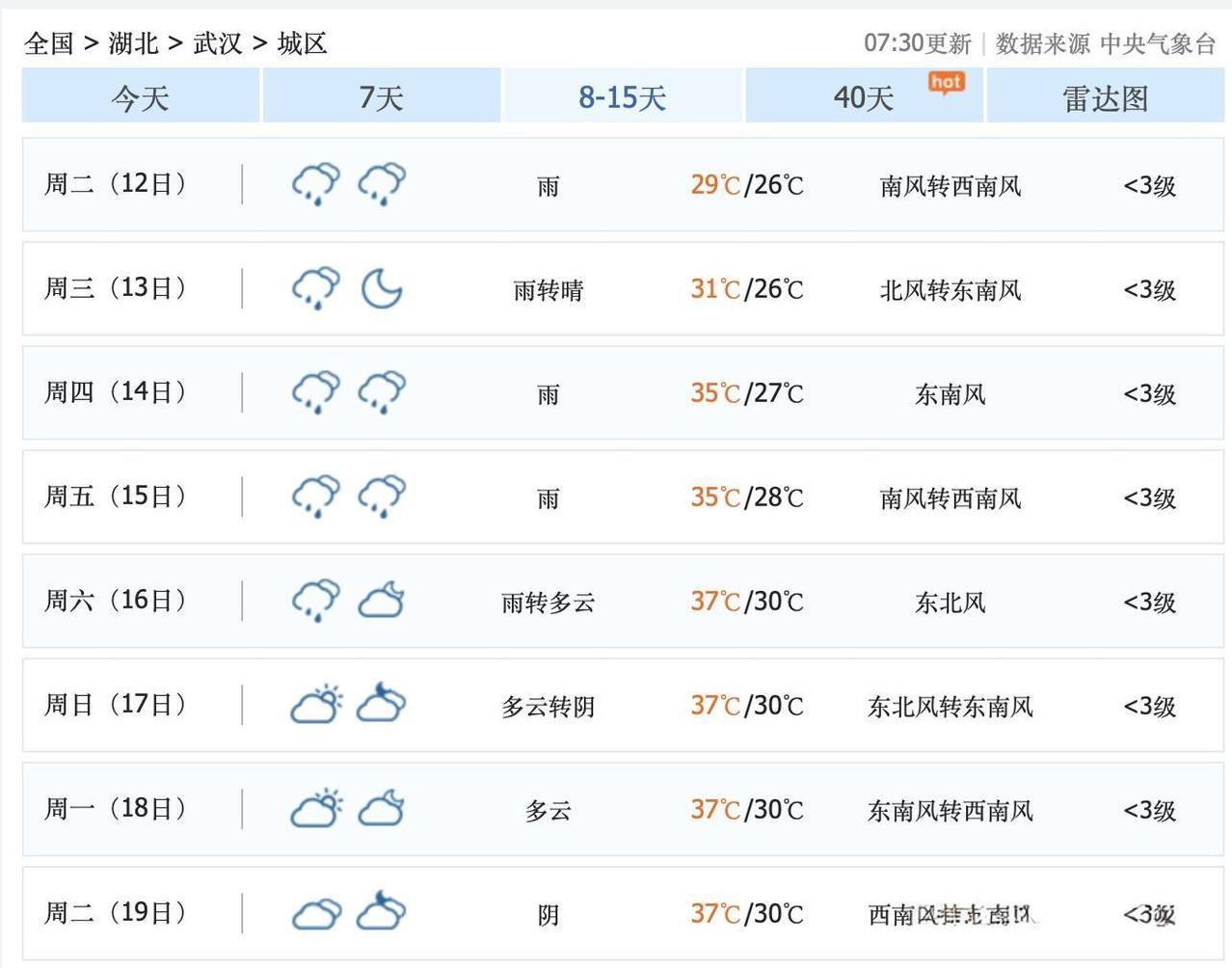
Task: Click the night cloudy icon for Saturday the 16th
Action: pos(382,600)
